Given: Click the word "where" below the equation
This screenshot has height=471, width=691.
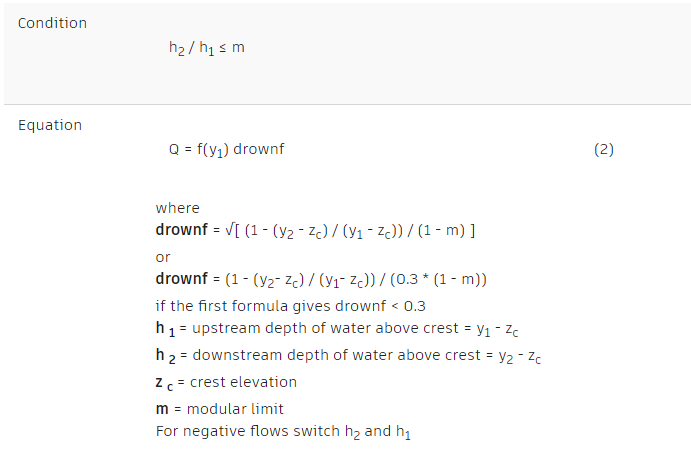Looking at the screenshot, I should [x=177, y=208].
